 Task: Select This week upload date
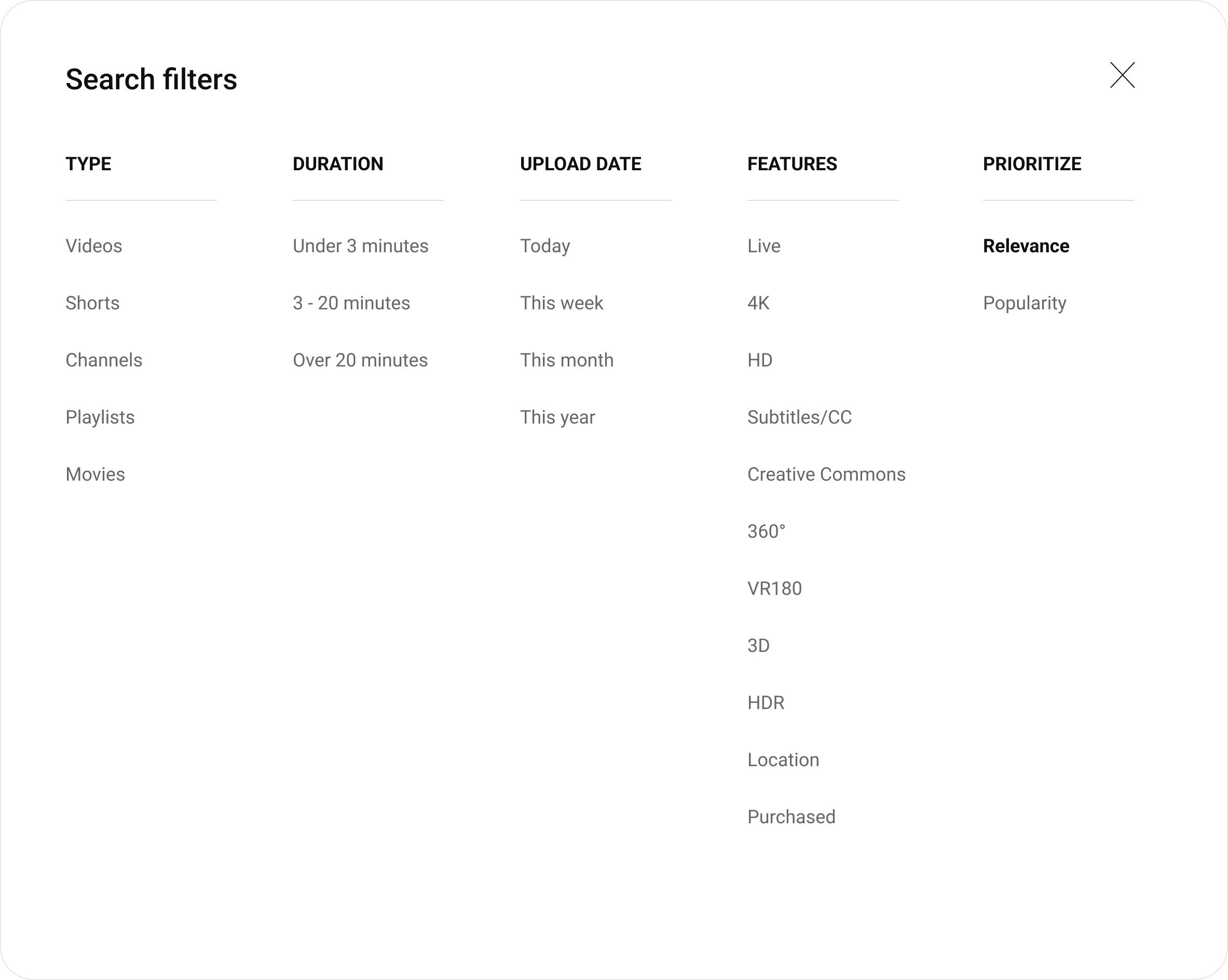point(562,303)
